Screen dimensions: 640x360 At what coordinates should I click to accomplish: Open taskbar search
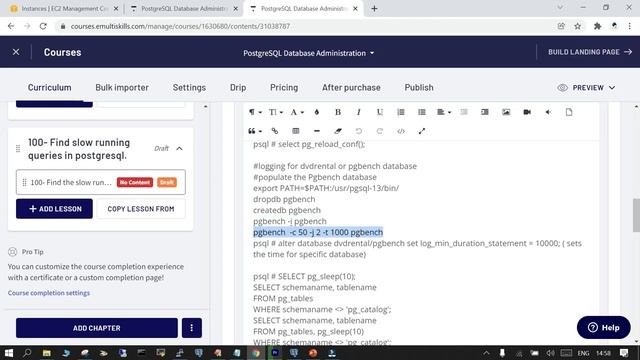pos(27,353)
